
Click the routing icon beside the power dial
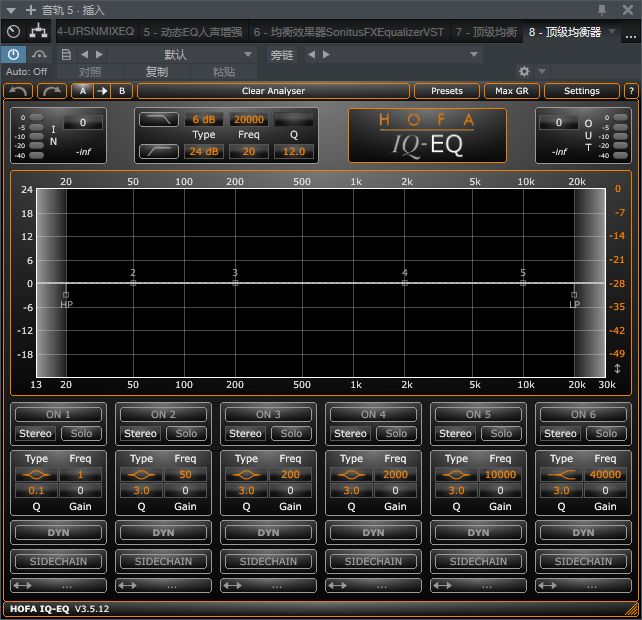coord(38,32)
